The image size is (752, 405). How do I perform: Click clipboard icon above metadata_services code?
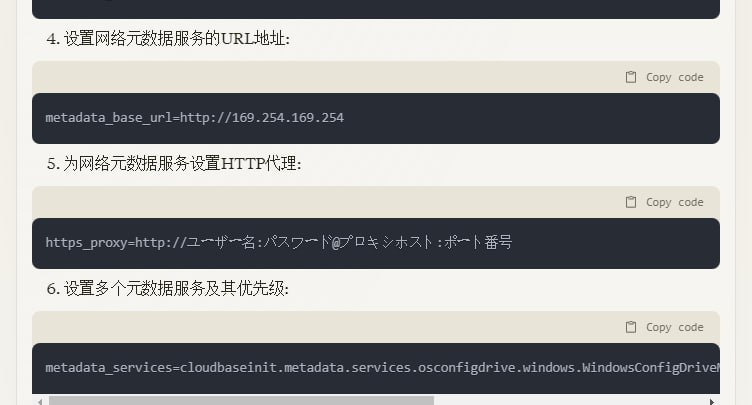[631, 327]
